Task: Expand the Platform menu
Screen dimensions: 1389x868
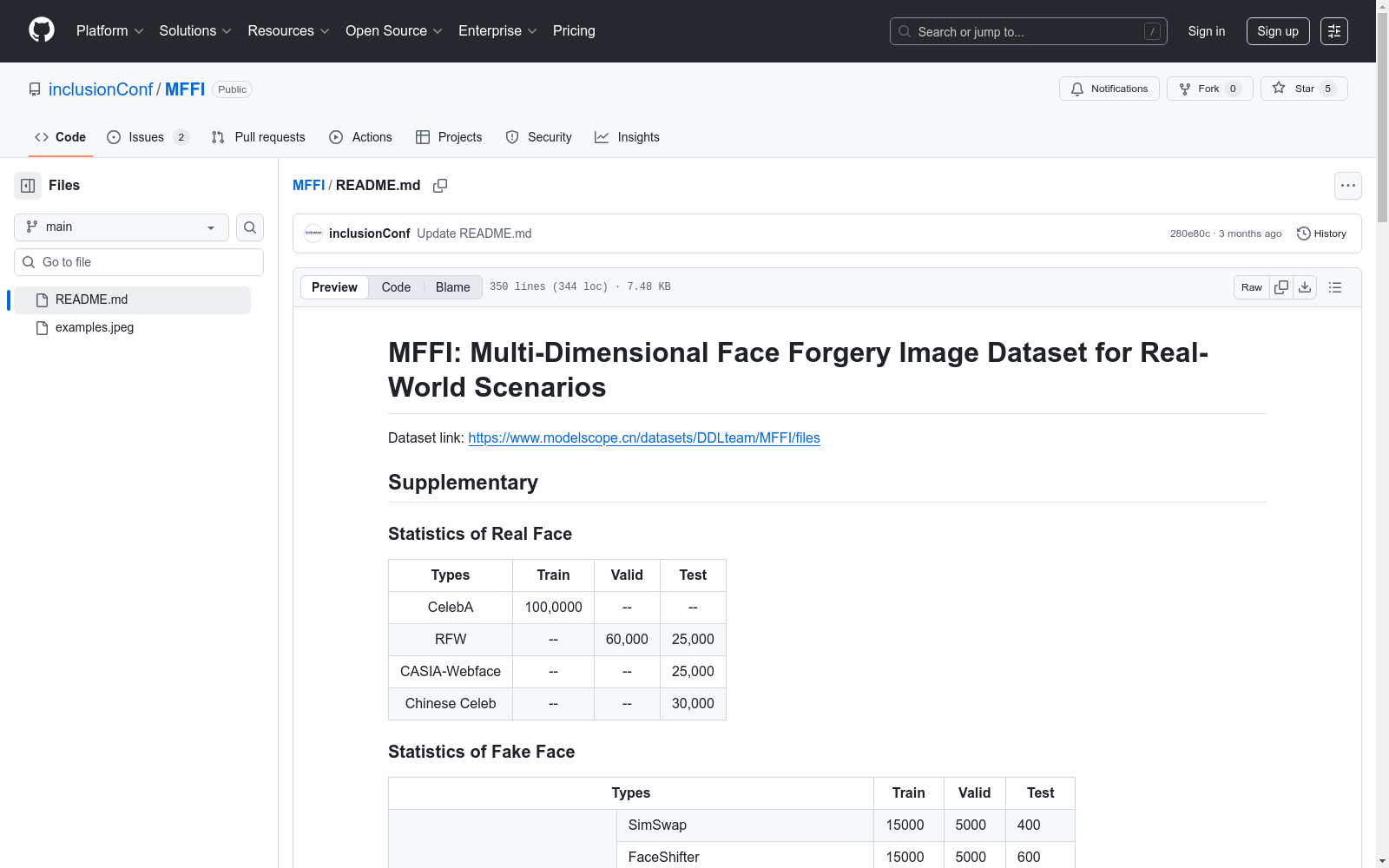Action: coord(109,31)
